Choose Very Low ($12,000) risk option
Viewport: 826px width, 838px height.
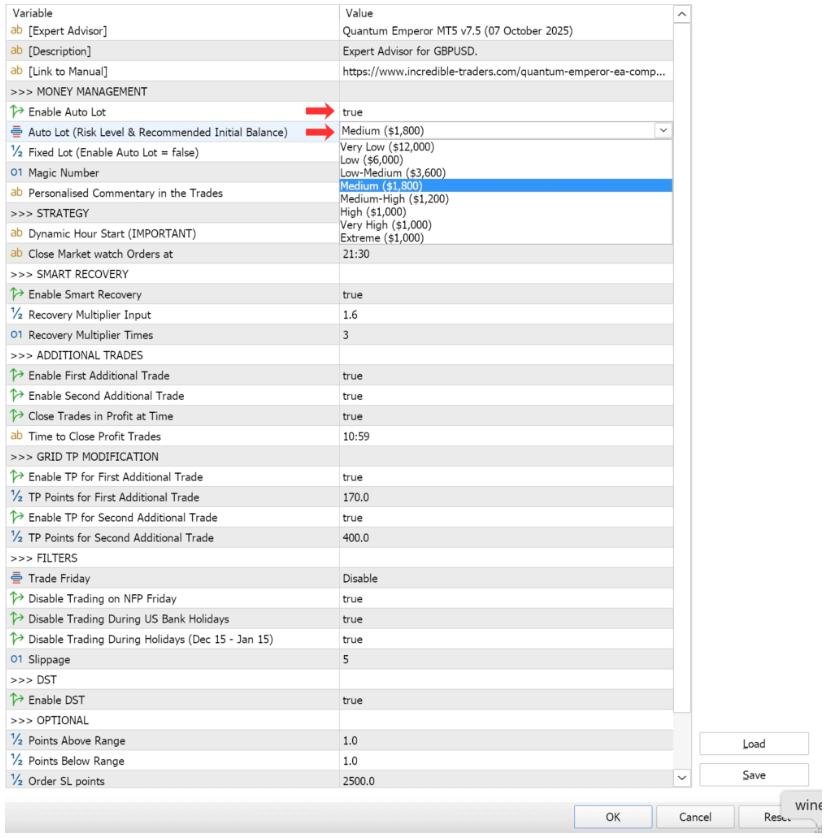point(506,147)
